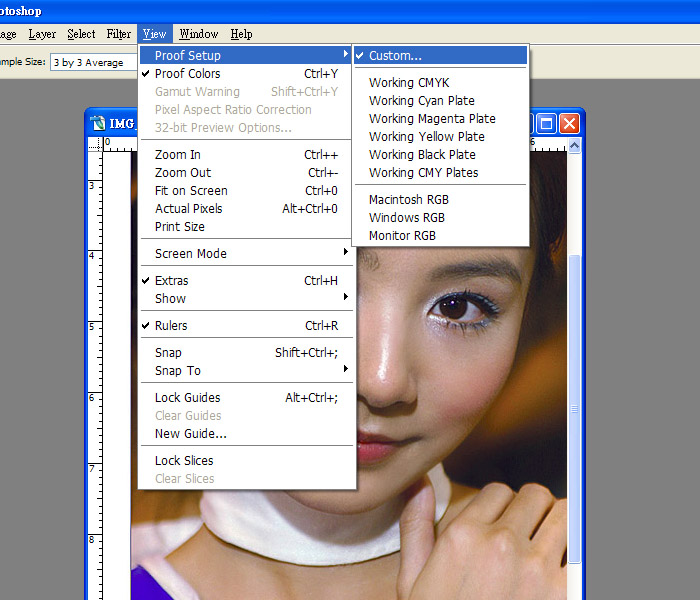Close the IMG document window
This screenshot has width=700, height=600.
point(569,123)
